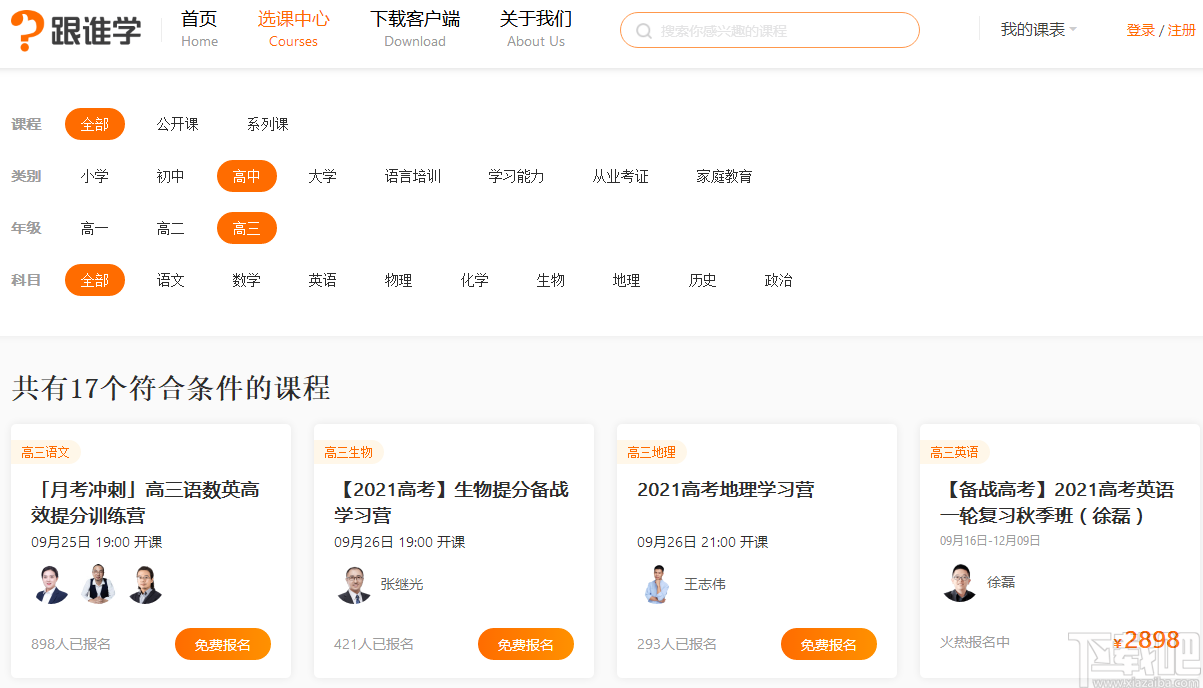Select 小学 category filter
Screen dimensions: 1203x688
95,176
